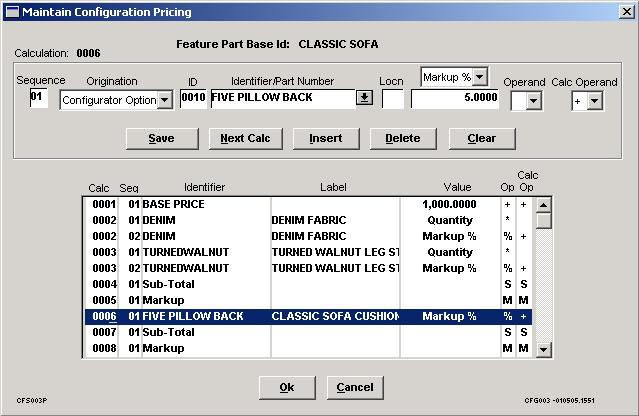Click the list scrollbar up arrow
Screen dimensions: 639x416
point(543,205)
